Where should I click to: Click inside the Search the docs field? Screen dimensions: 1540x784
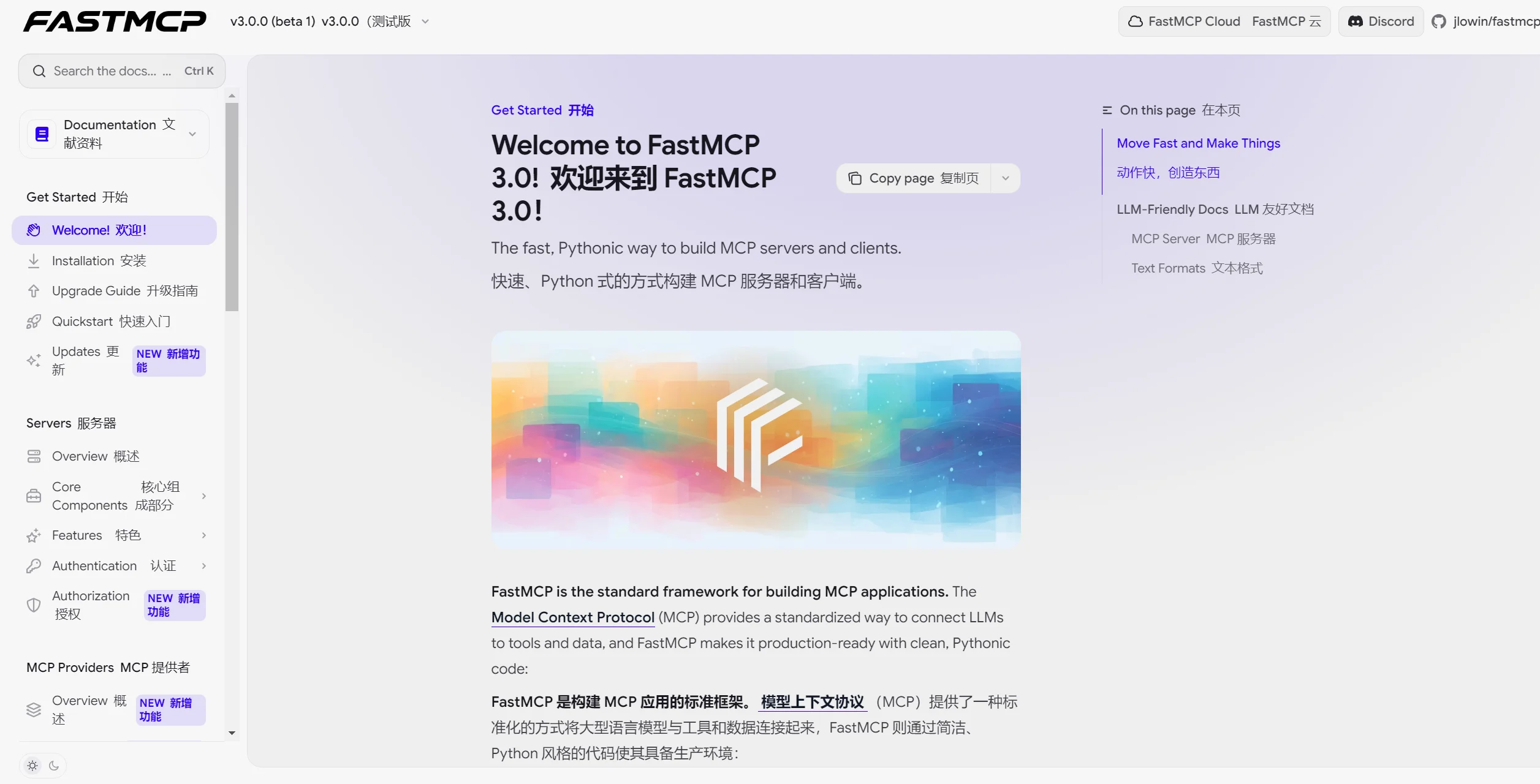tap(110, 70)
